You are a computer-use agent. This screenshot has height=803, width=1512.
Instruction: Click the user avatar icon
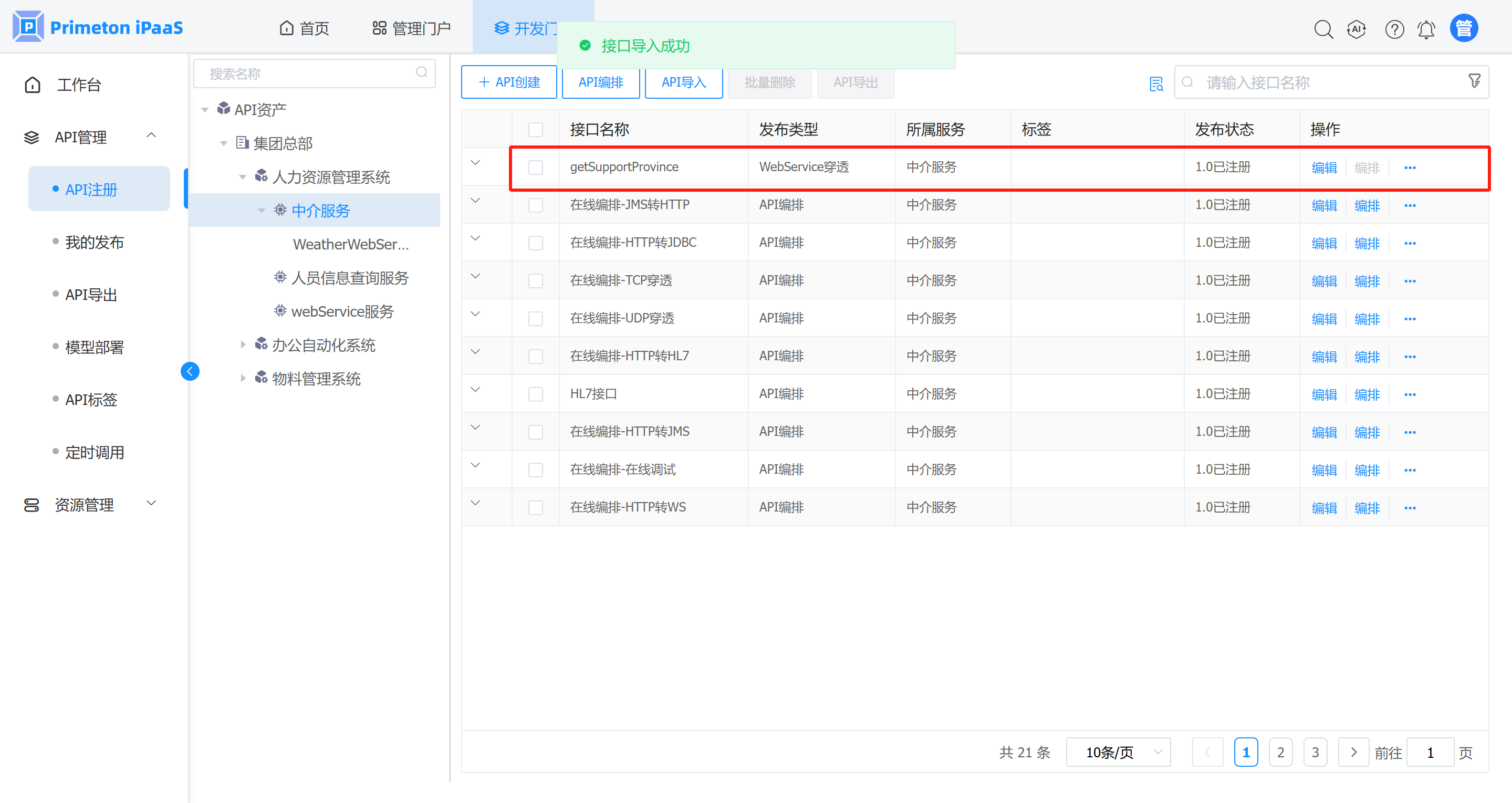1463,28
